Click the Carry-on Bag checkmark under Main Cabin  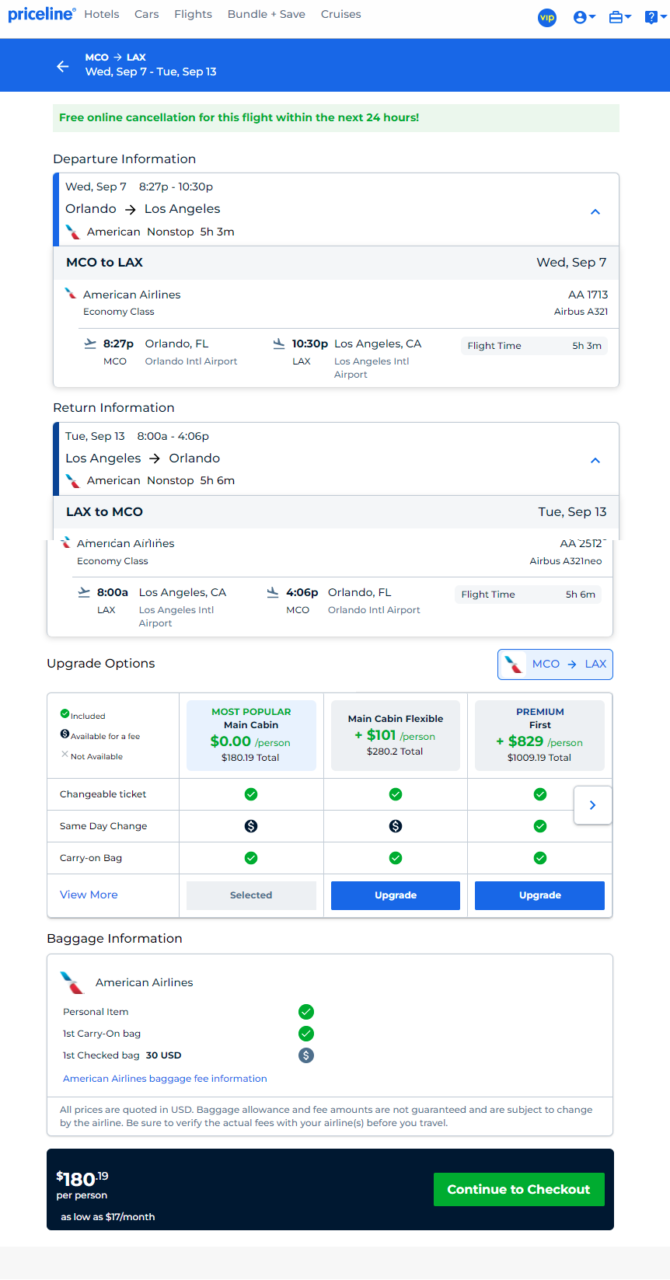coord(251,858)
